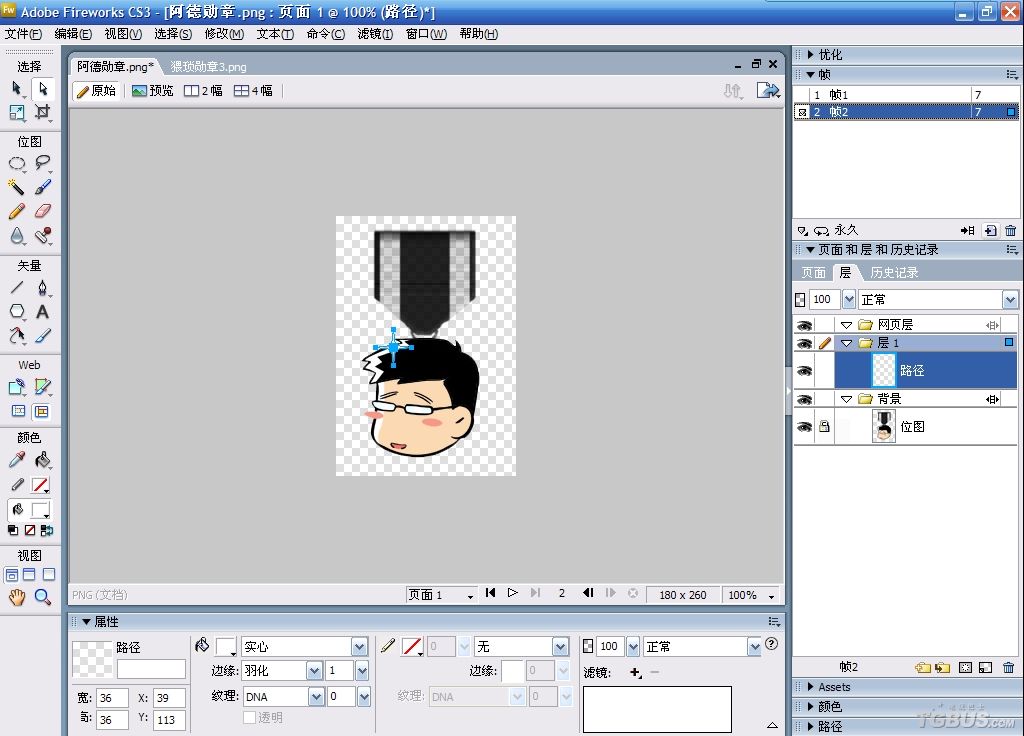1024x736 pixels.
Task: Expand the 优化 panel
Action: 810,55
